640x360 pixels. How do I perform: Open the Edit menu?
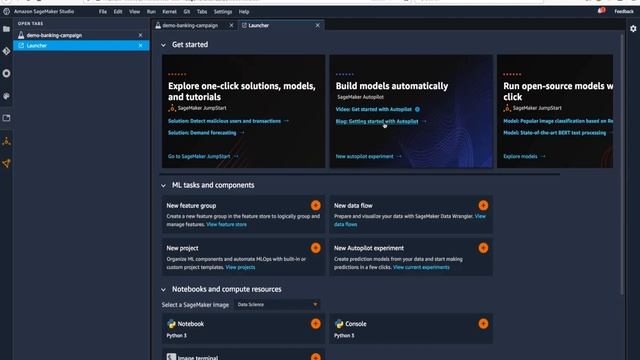(x=118, y=12)
